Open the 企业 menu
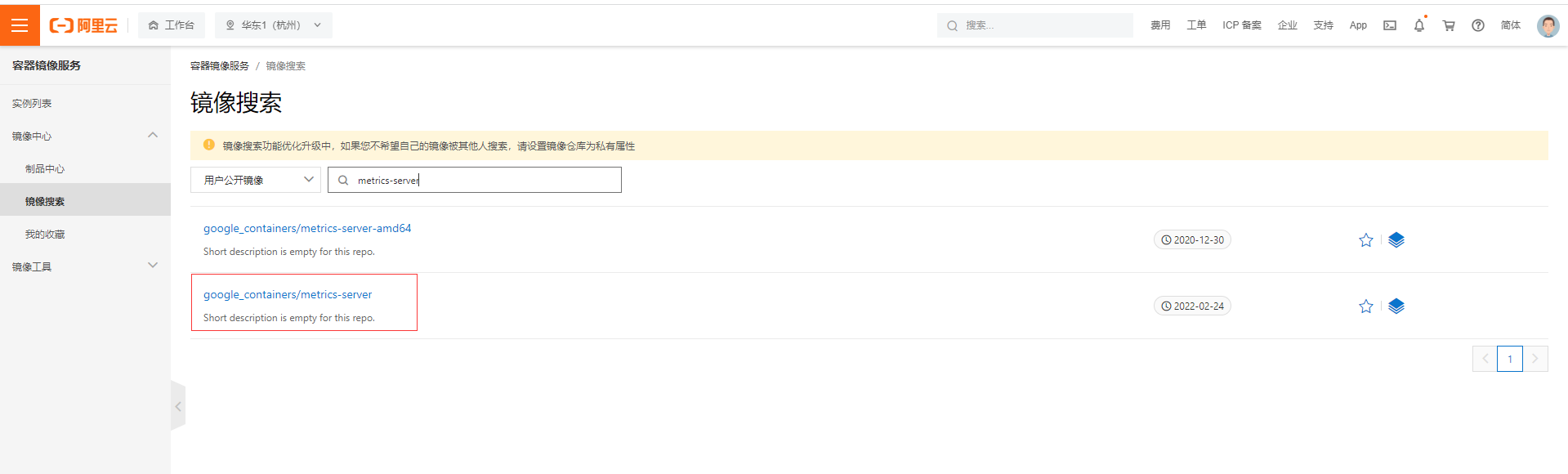 (1288, 25)
